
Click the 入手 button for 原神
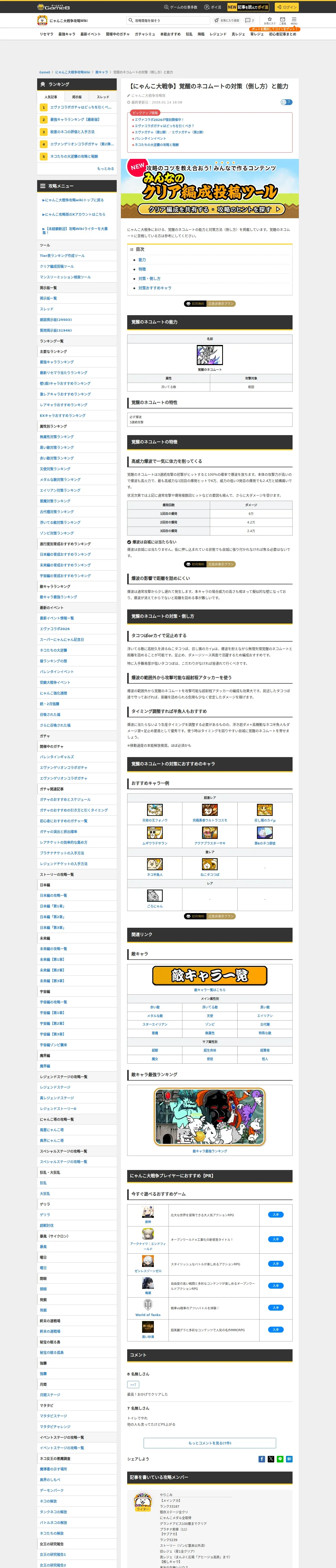click(x=276, y=1214)
